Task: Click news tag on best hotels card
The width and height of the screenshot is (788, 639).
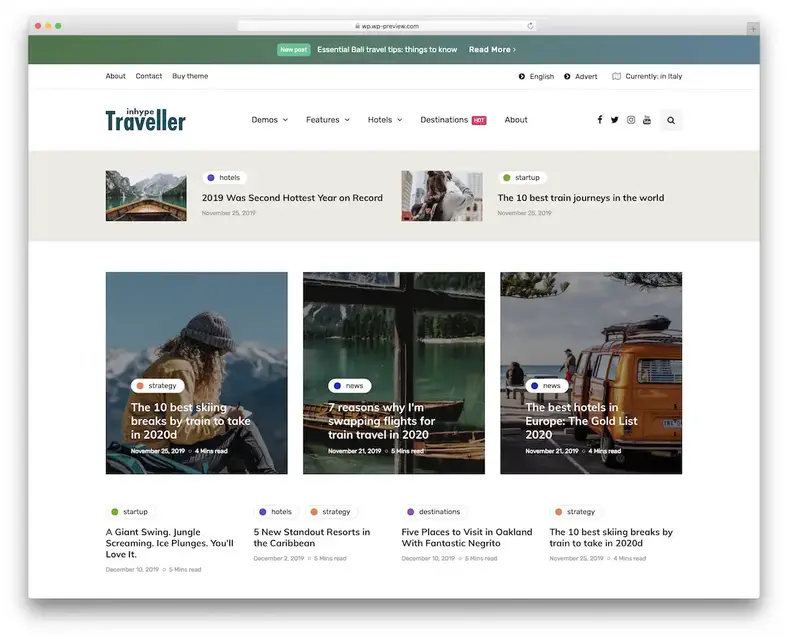Action: pos(546,385)
